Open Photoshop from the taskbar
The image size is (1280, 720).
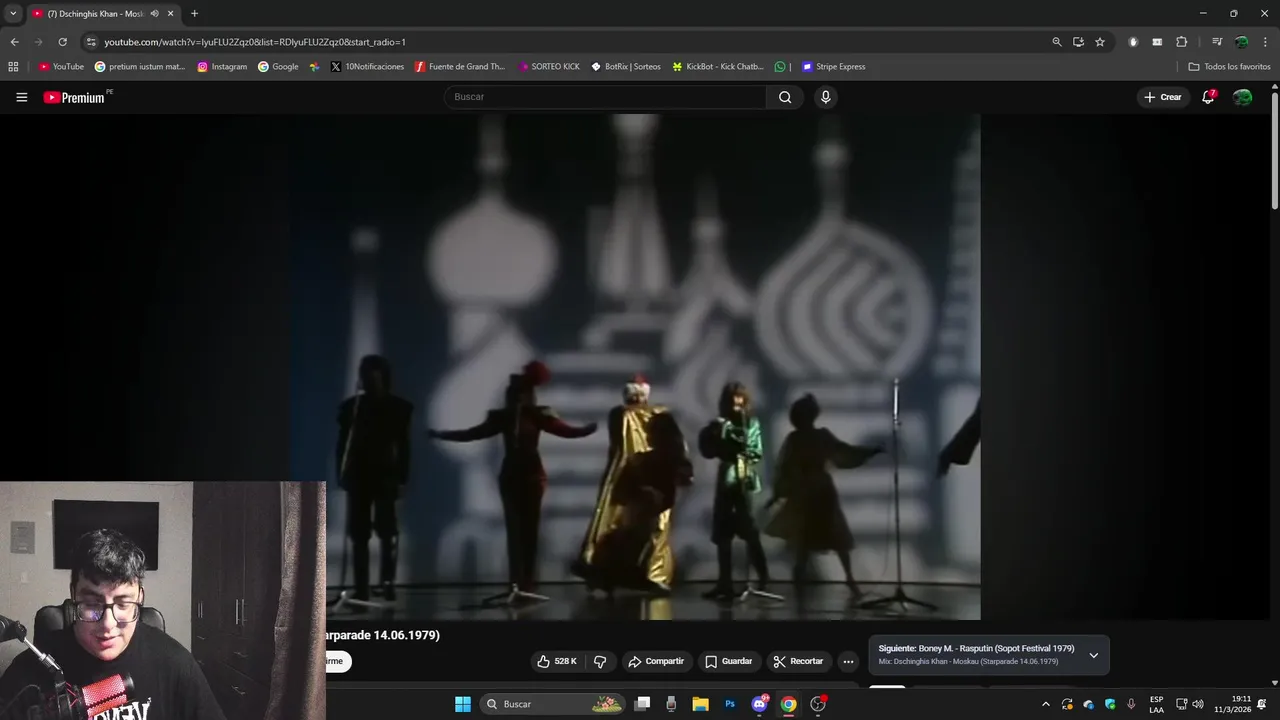coord(730,704)
